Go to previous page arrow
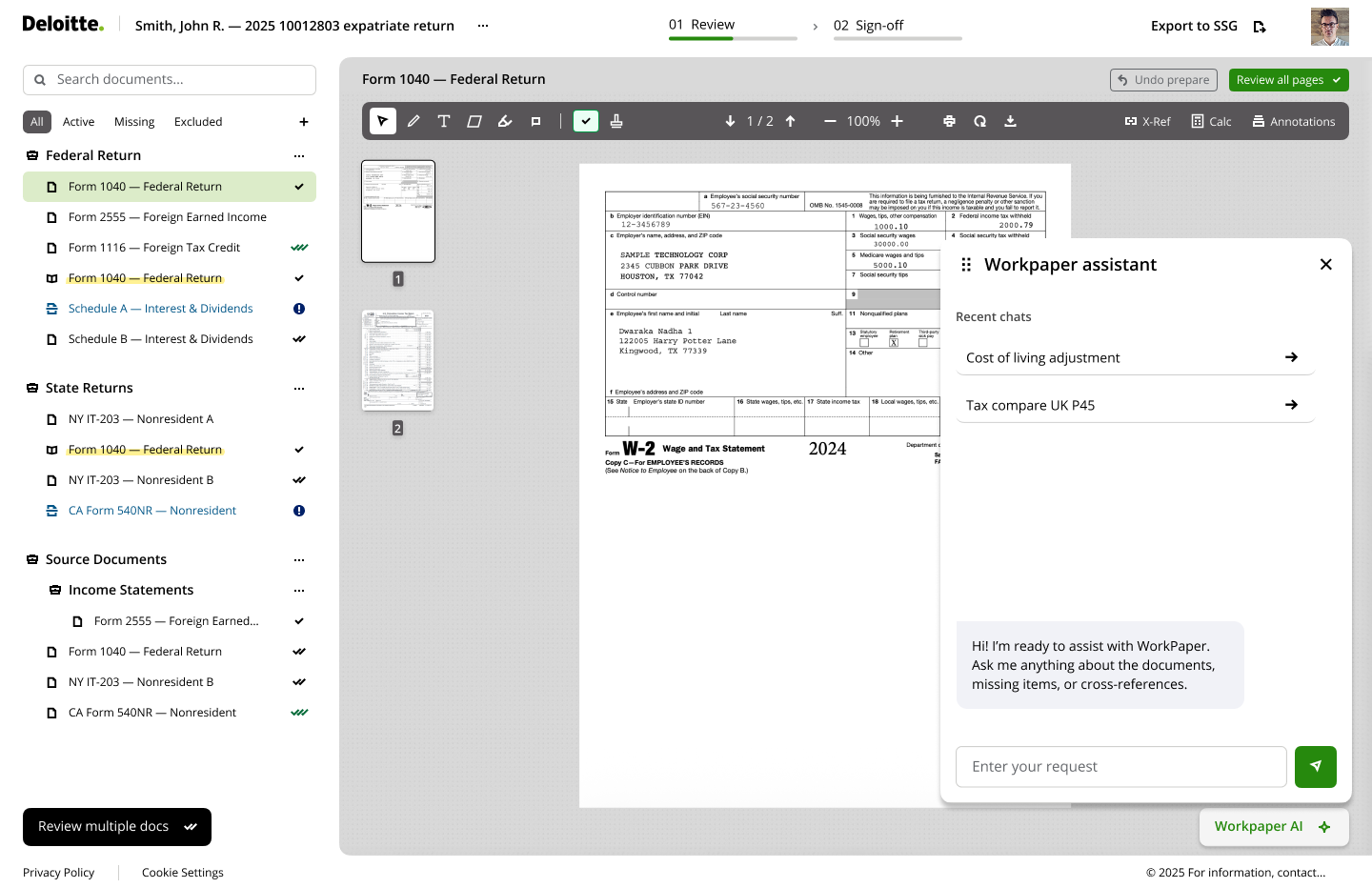This screenshot has width=1372, height=888. [x=791, y=121]
